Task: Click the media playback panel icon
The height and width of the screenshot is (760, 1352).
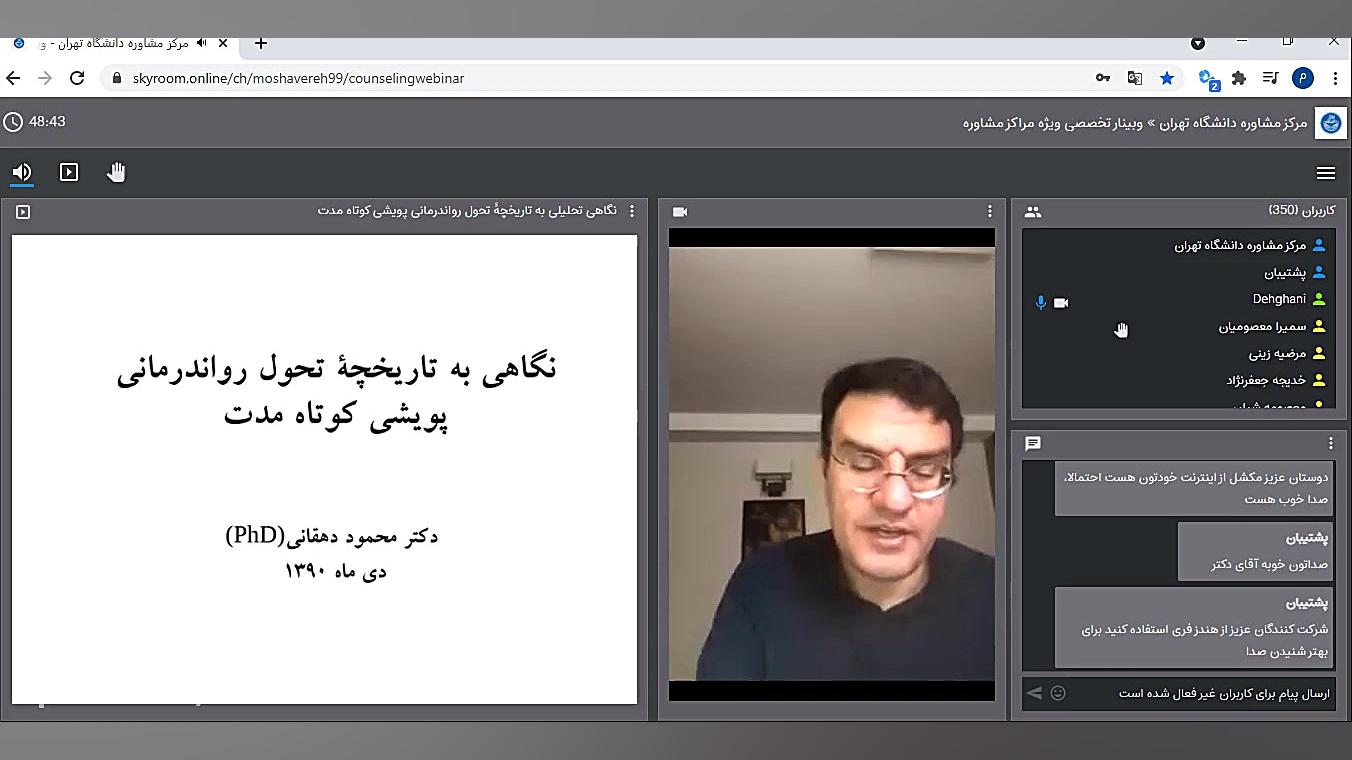Action: (69, 172)
